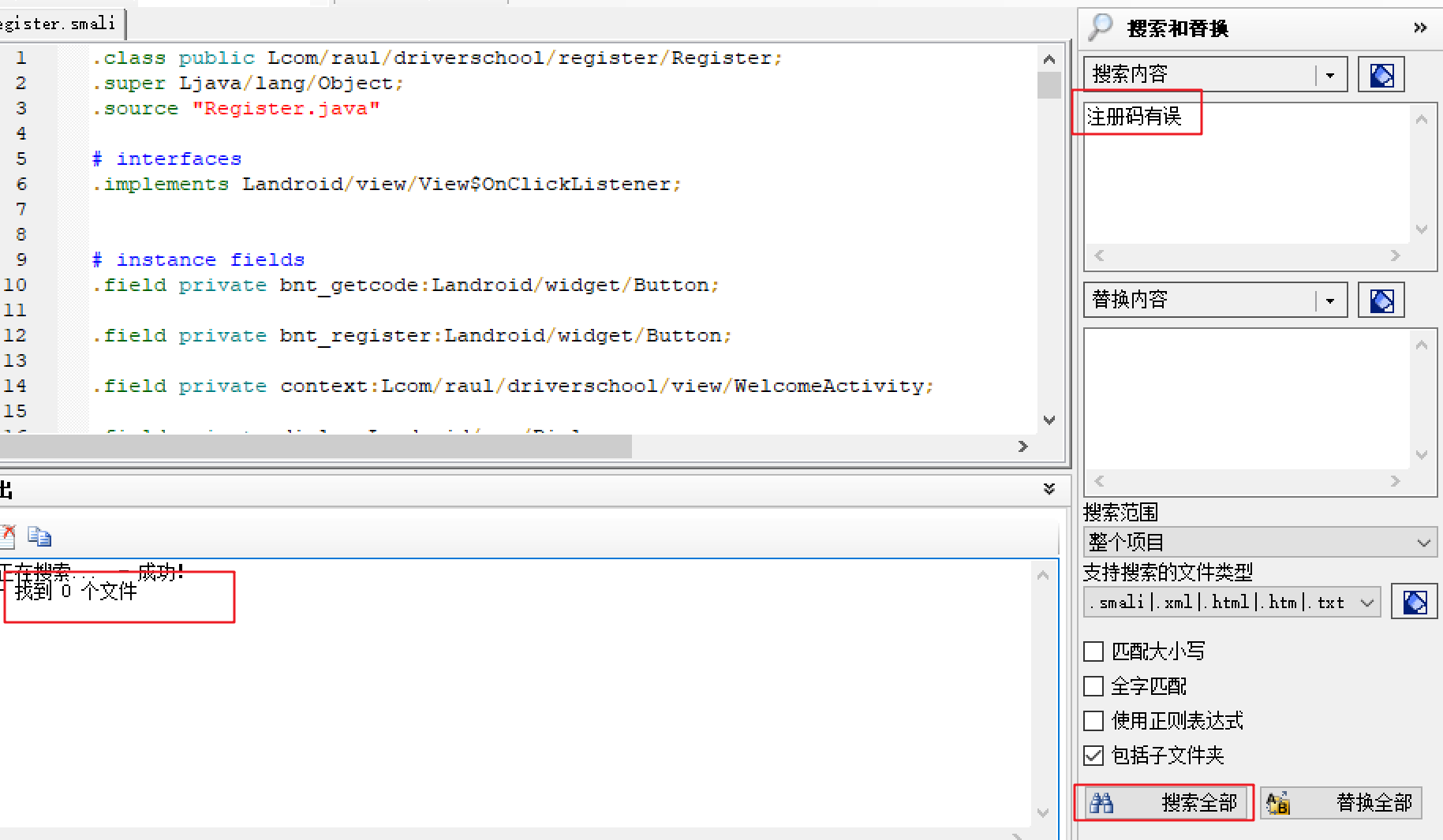Click the code line '.source "Register.java"'
This screenshot has height=840, width=1443.
pos(236,109)
